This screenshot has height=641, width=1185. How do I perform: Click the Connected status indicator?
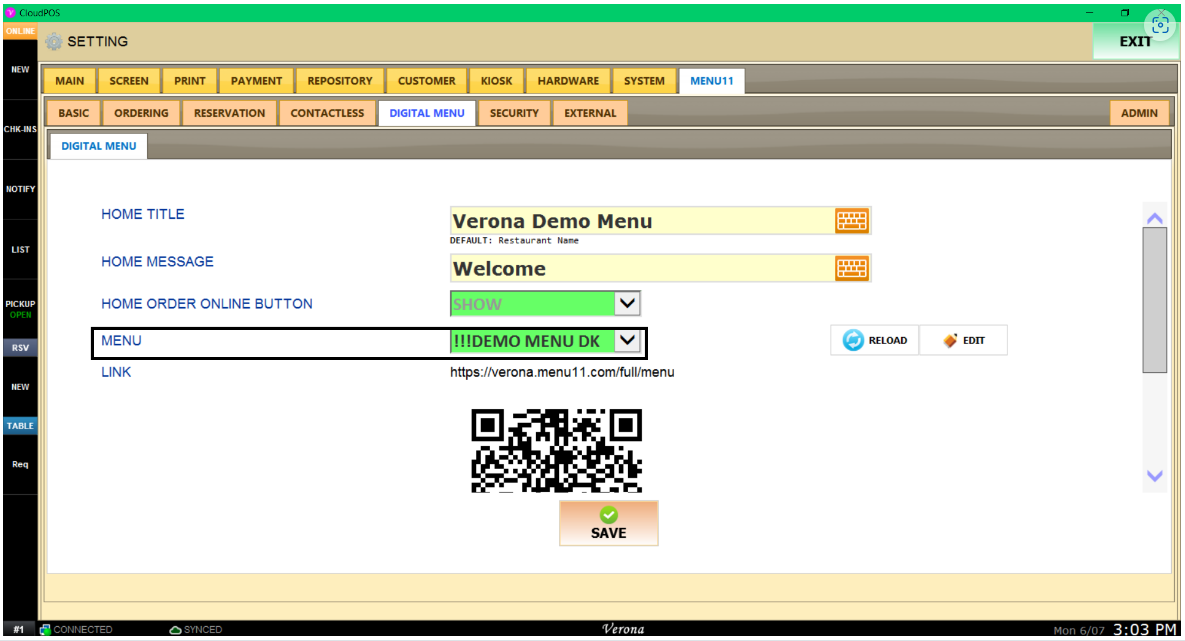click(x=46, y=630)
